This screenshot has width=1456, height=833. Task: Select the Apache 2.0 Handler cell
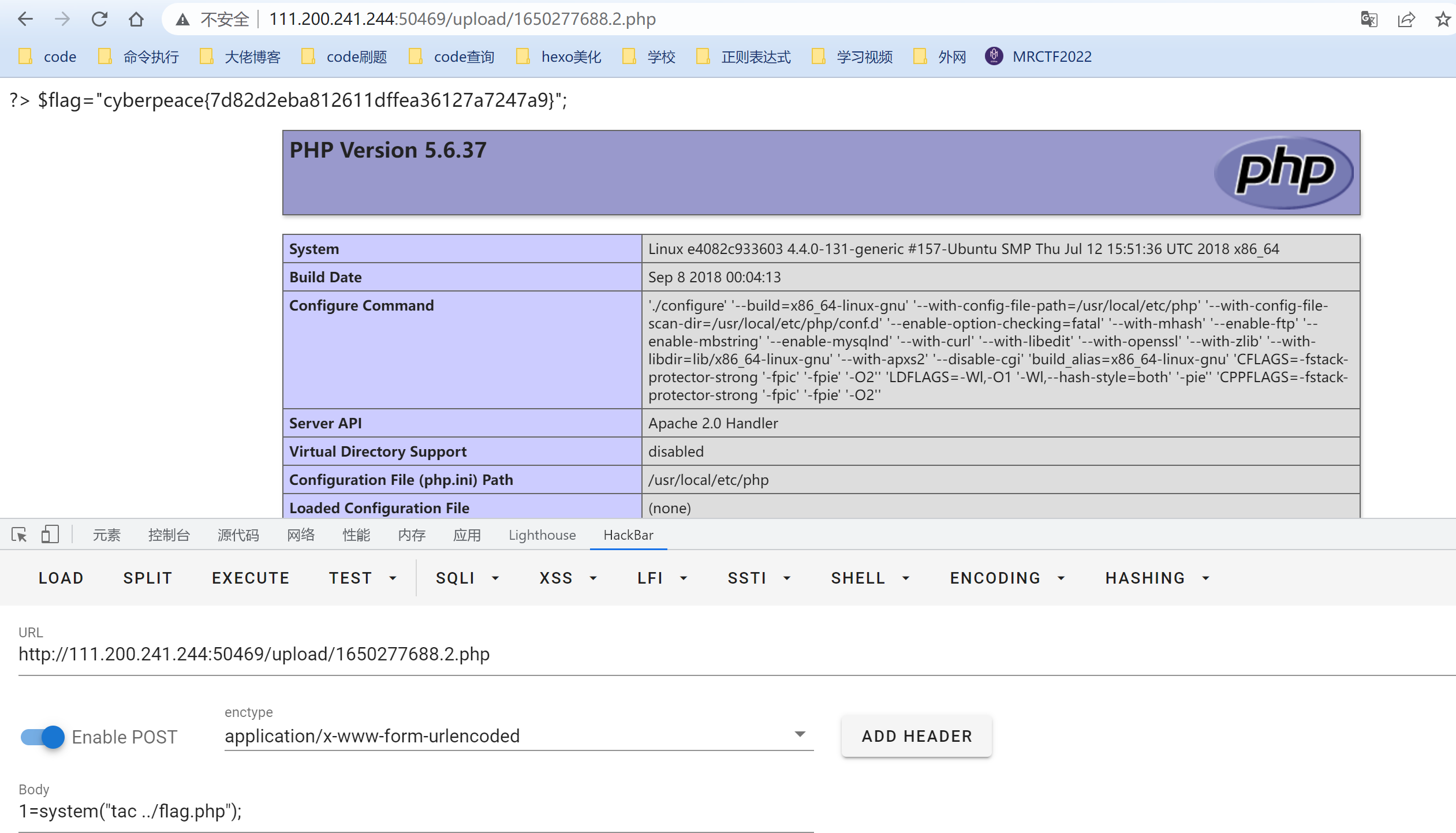(x=1001, y=423)
